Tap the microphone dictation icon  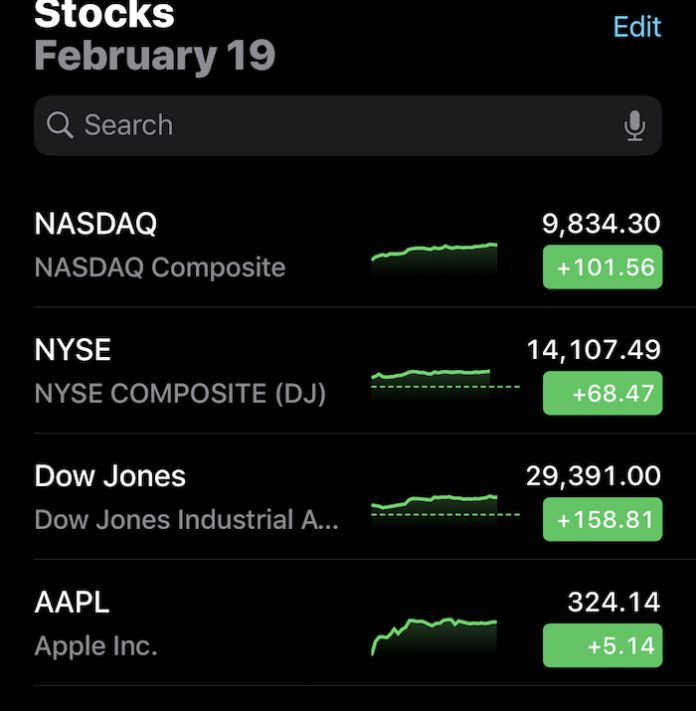tap(634, 126)
